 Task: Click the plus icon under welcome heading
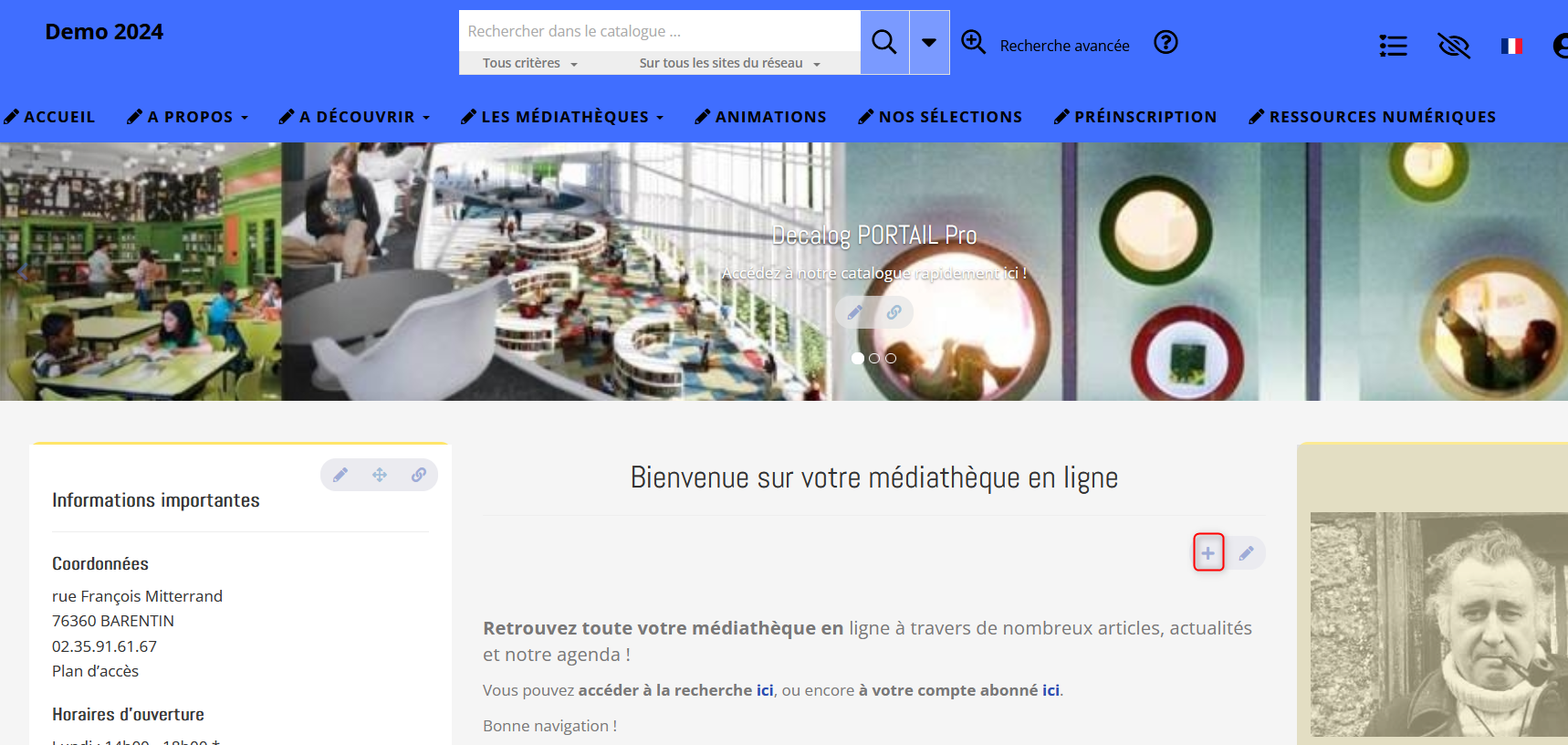1207,553
